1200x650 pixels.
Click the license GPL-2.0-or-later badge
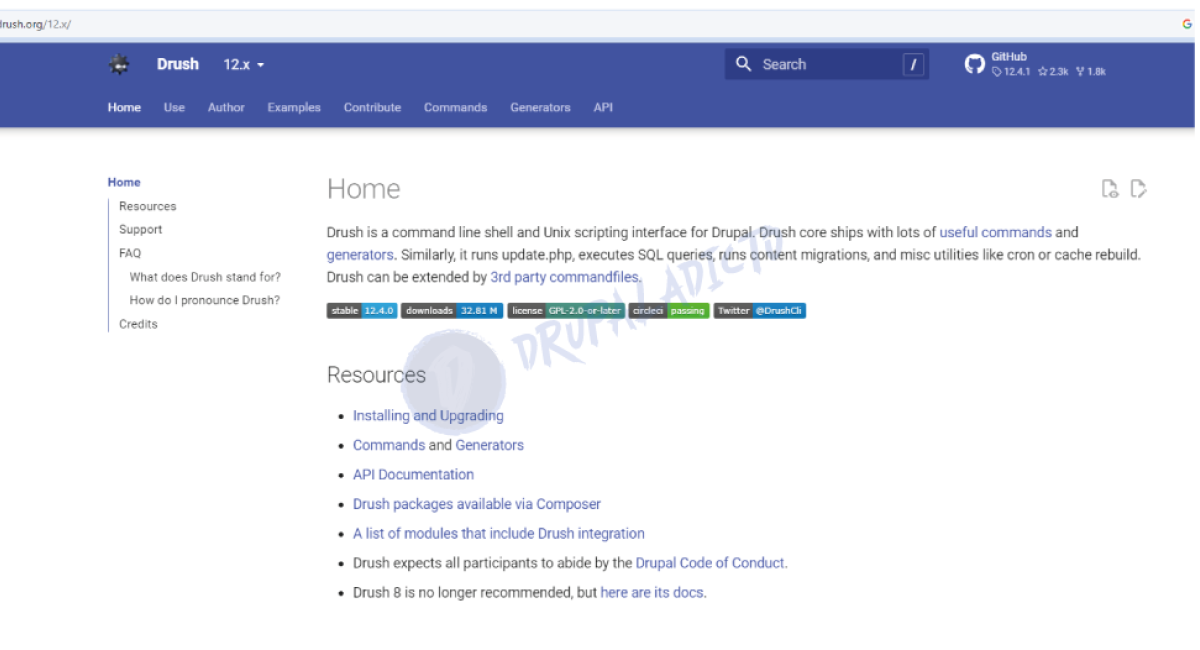pos(566,311)
